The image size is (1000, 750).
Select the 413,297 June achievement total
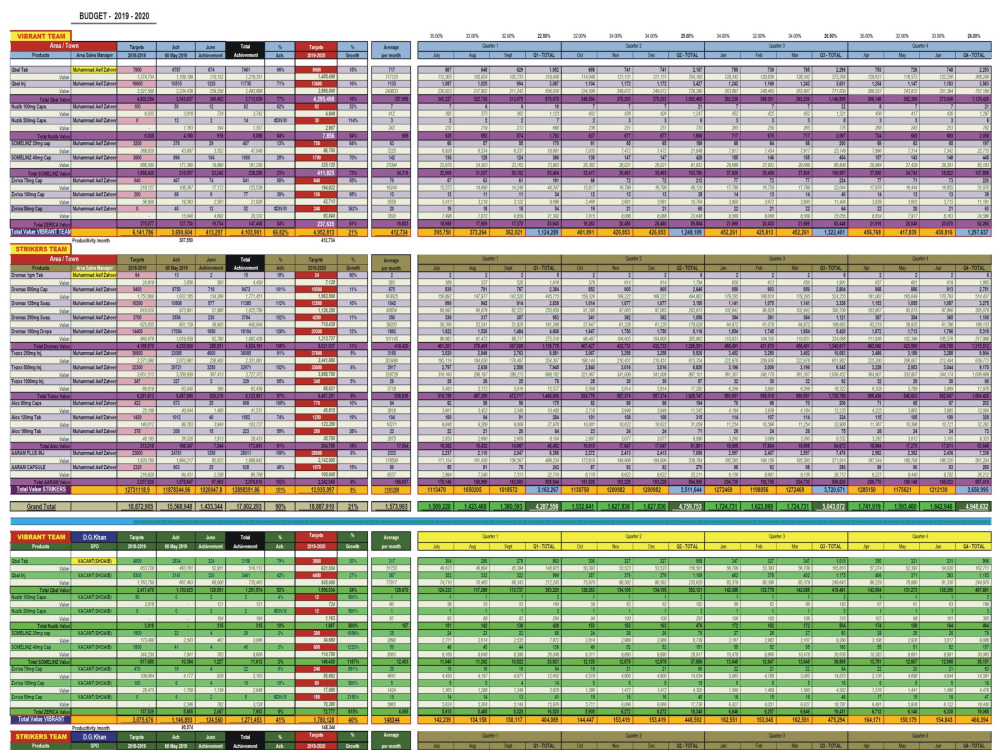(210, 232)
